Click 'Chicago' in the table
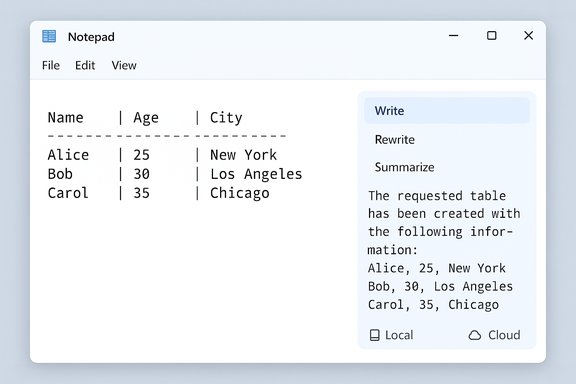 pos(240,193)
